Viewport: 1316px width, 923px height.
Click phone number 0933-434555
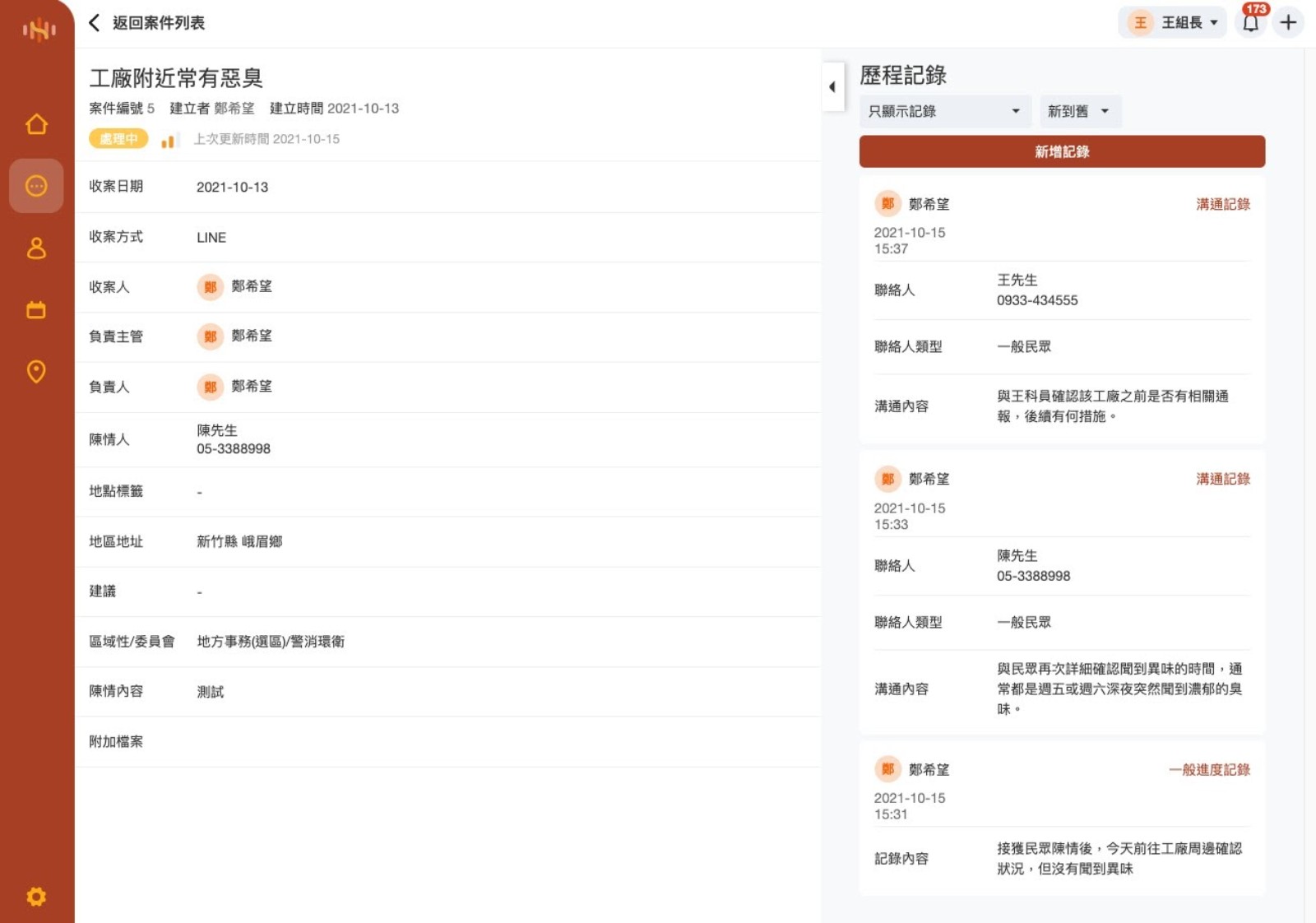pyautogui.click(x=1037, y=301)
